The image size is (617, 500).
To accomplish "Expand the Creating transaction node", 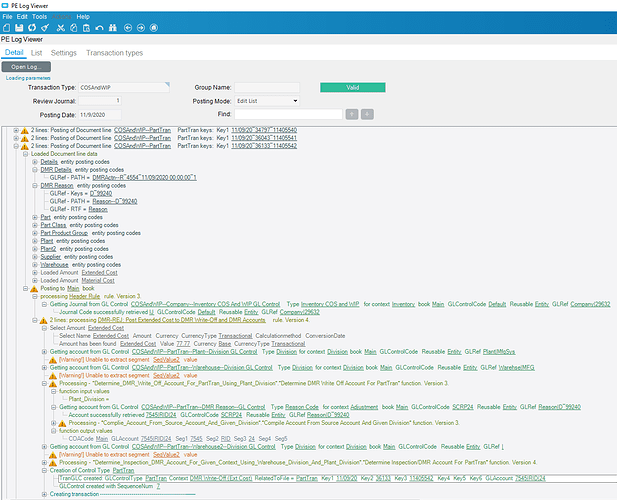I will [44, 494].
